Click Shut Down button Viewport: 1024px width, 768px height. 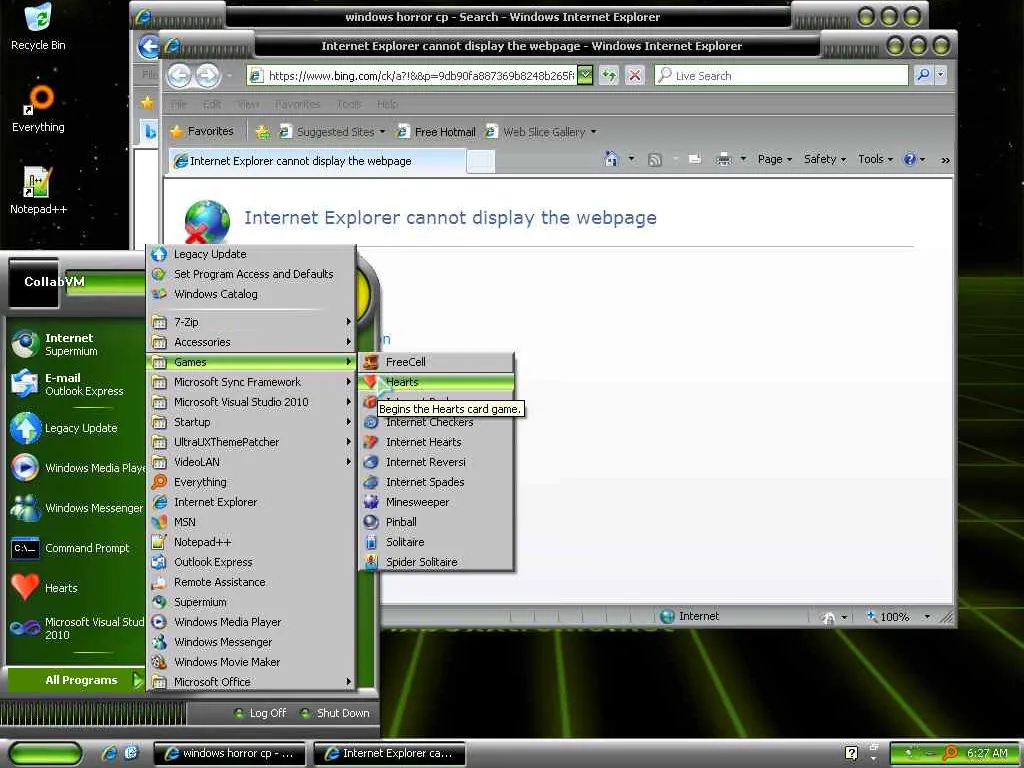(335, 713)
